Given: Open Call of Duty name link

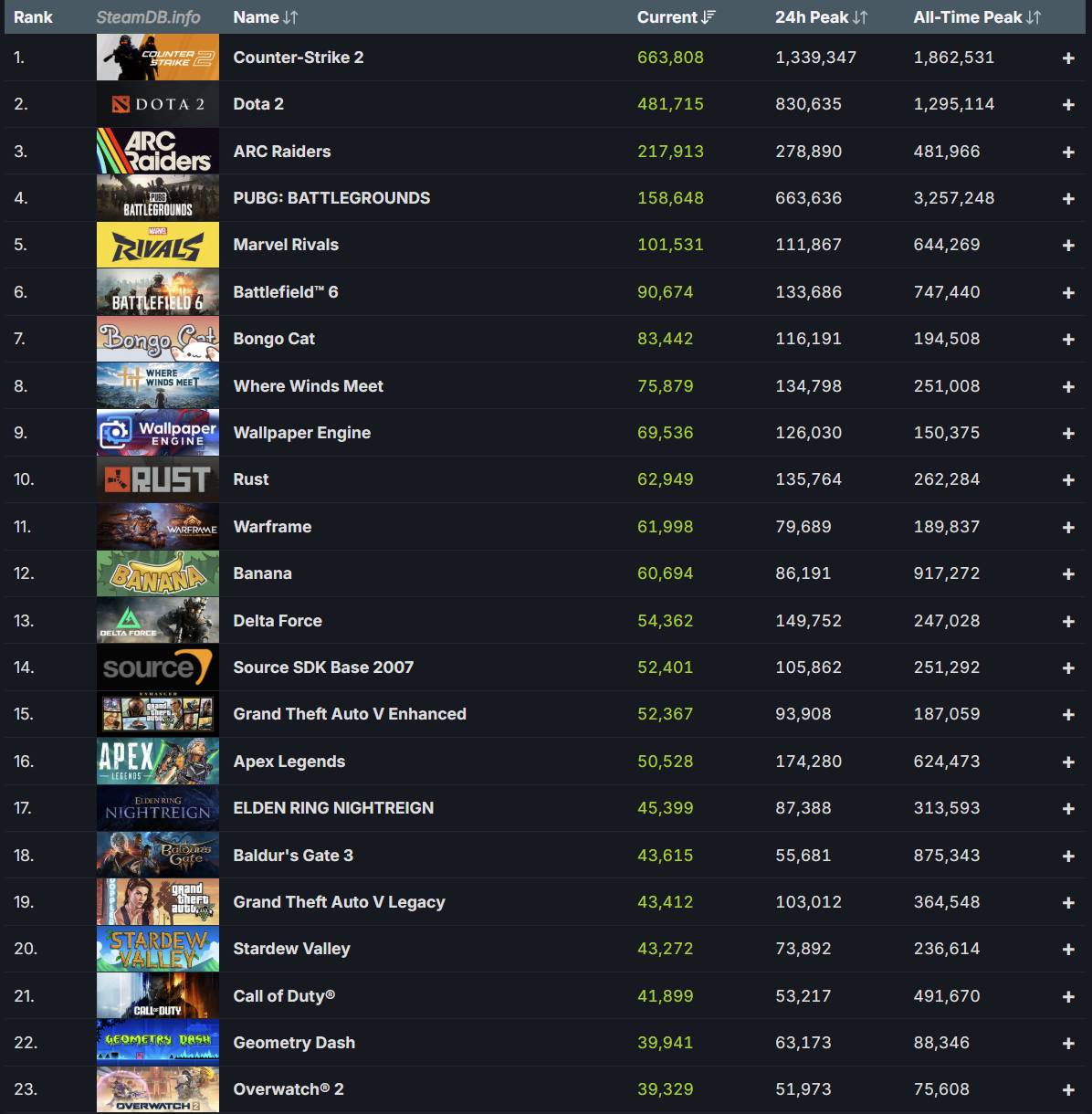Looking at the screenshot, I should click(284, 996).
